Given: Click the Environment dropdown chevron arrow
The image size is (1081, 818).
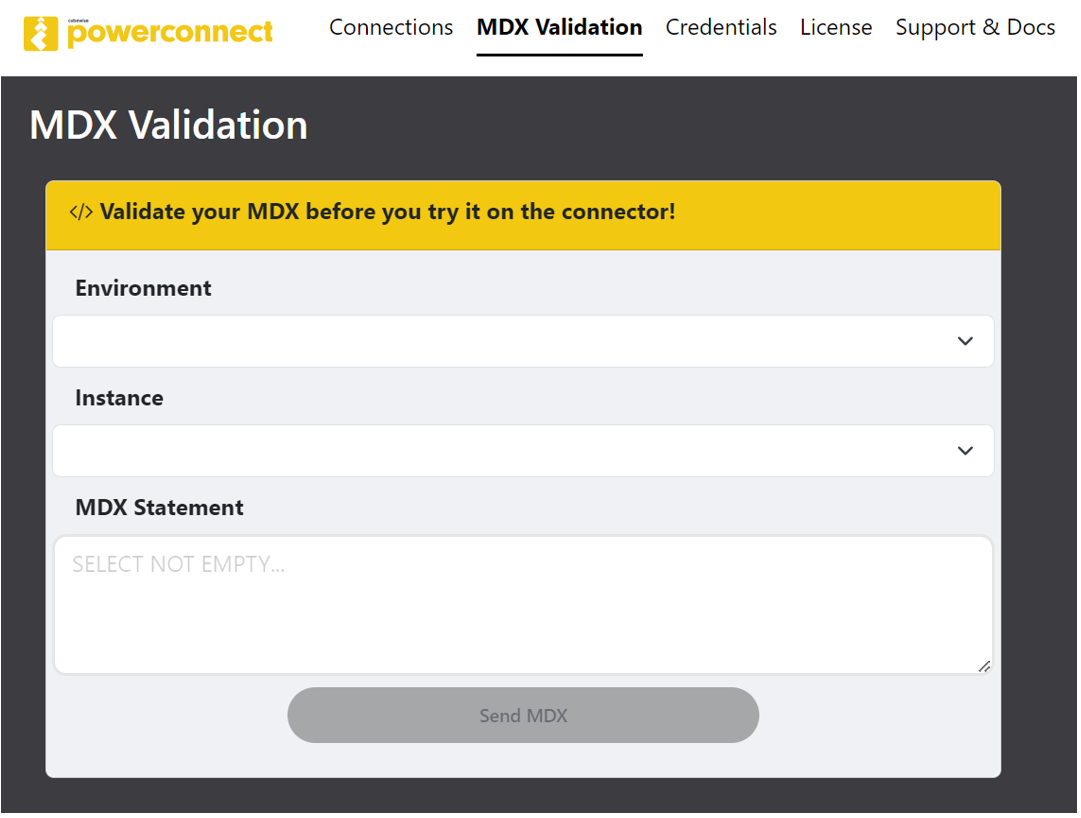Looking at the screenshot, I should point(965,341).
